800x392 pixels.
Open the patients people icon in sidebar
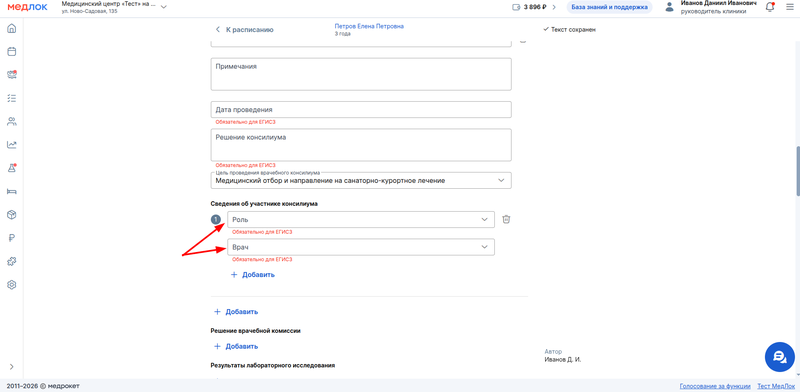click(11, 121)
